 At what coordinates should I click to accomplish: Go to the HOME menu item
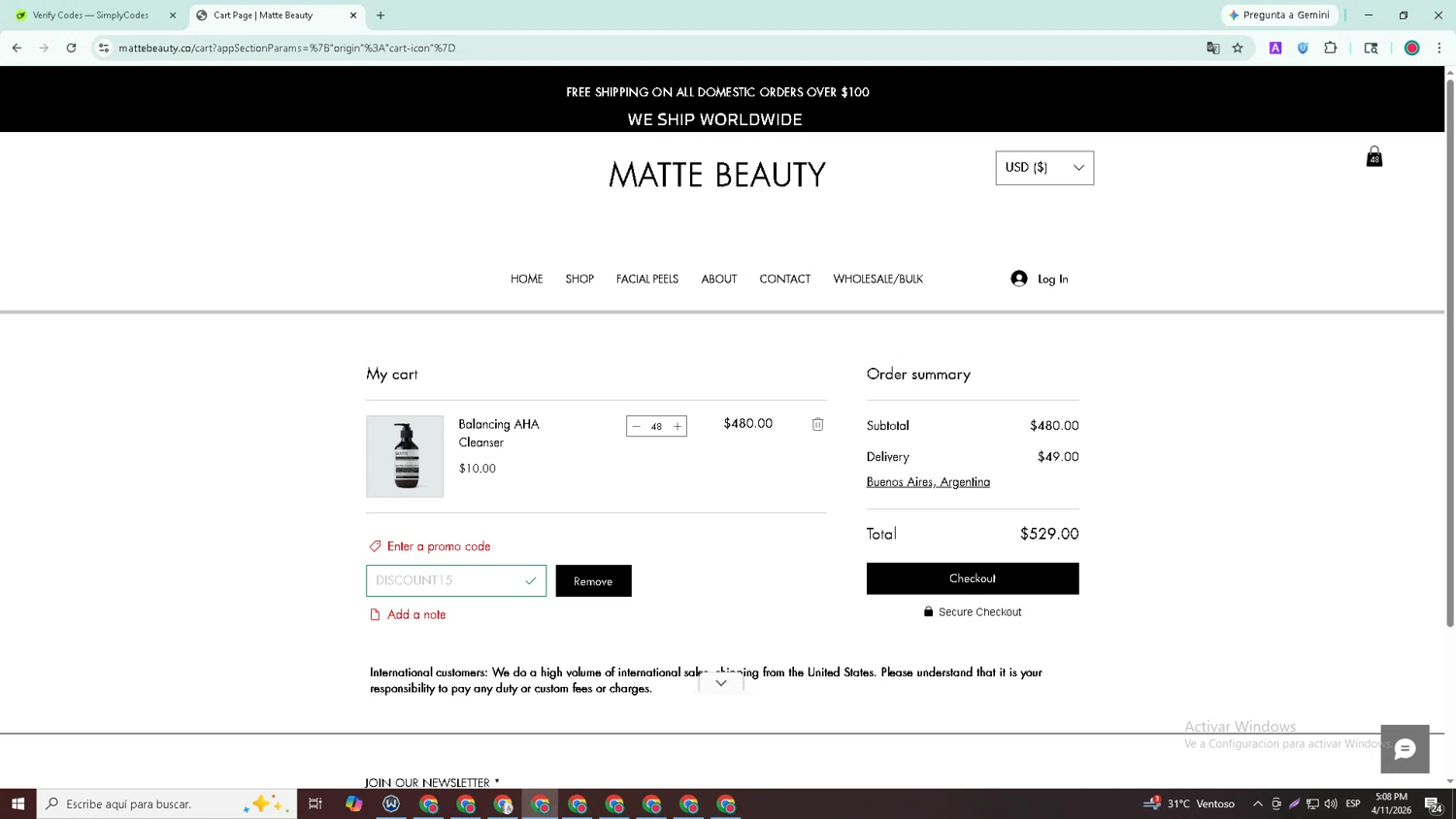pyautogui.click(x=527, y=278)
